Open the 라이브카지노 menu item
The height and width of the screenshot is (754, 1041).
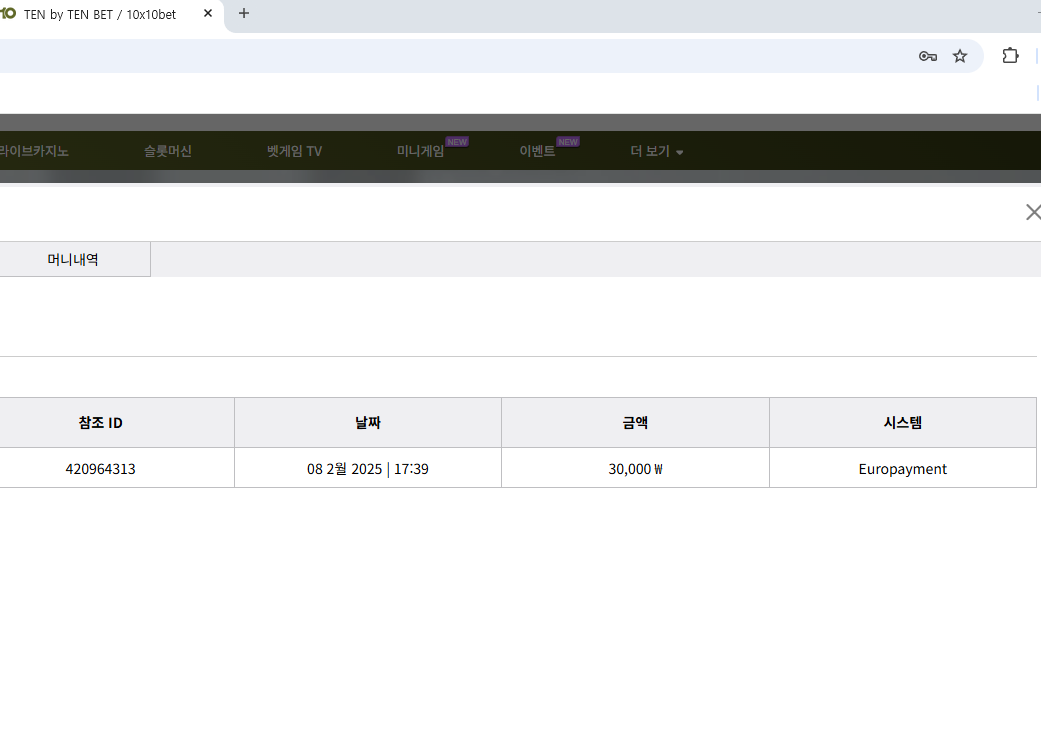click(x=34, y=152)
